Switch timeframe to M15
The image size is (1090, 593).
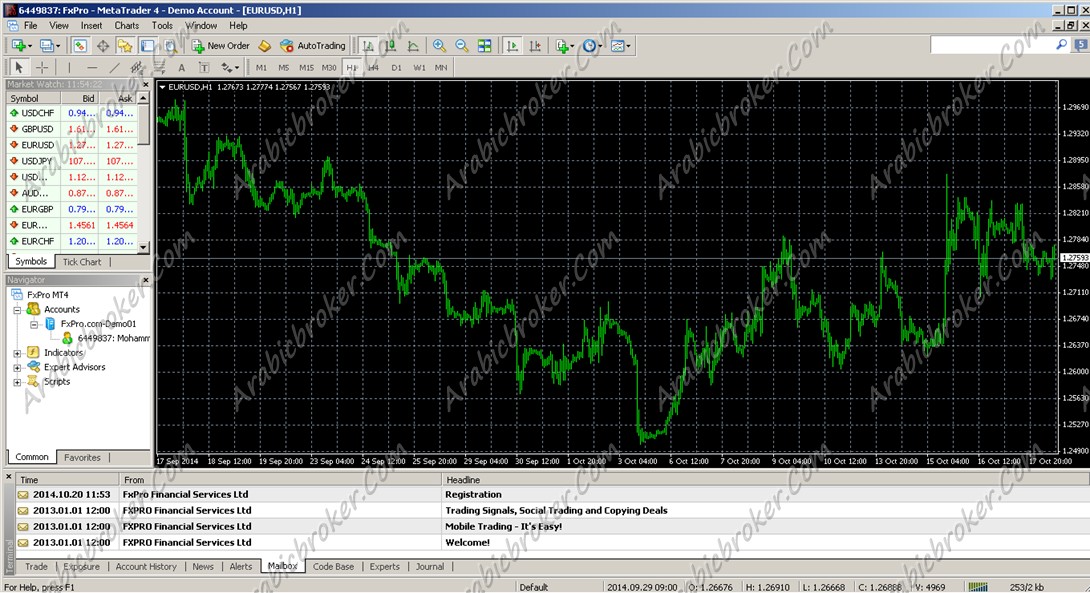point(306,67)
